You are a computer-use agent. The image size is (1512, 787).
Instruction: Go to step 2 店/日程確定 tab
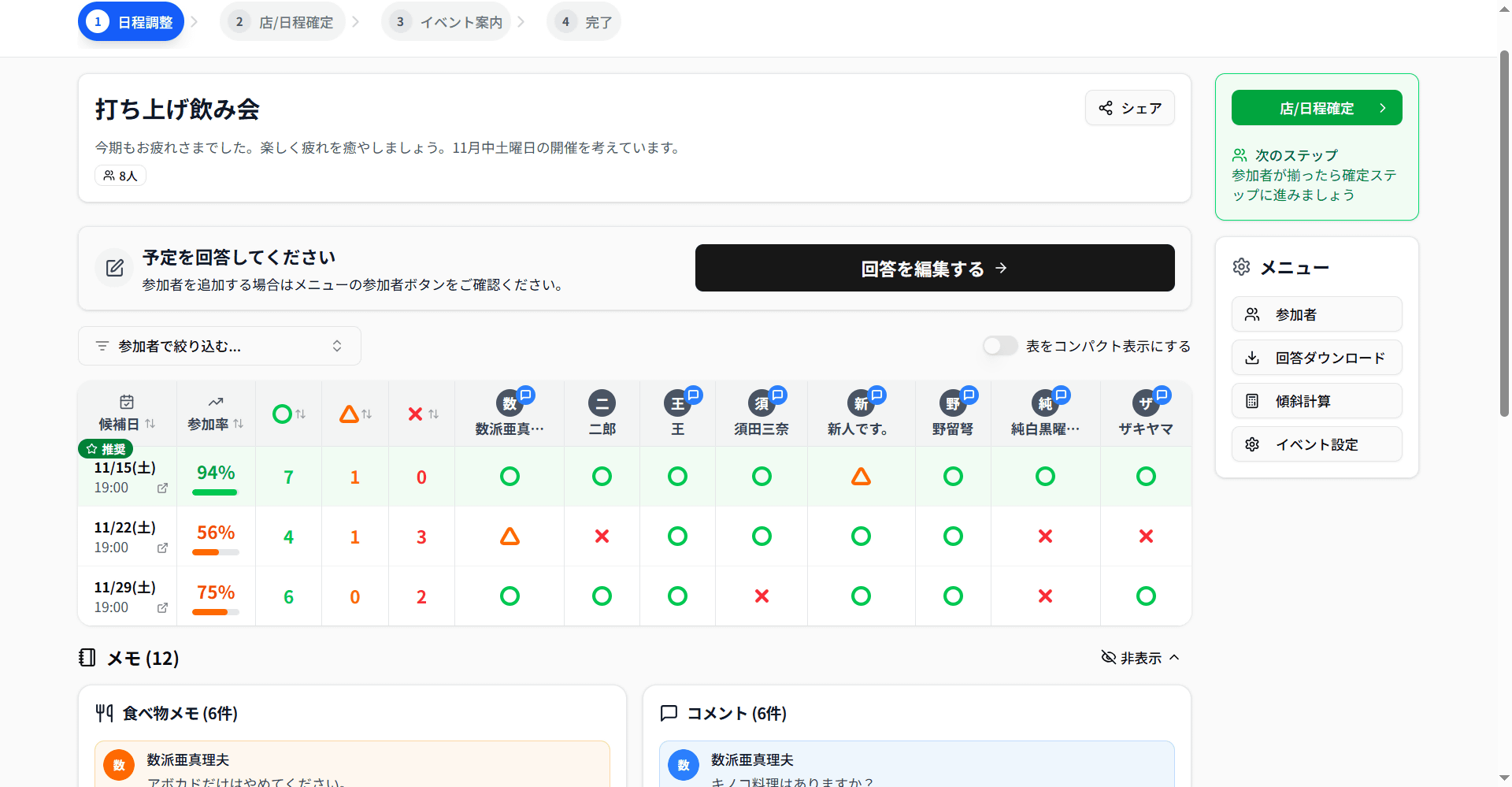(x=283, y=22)
